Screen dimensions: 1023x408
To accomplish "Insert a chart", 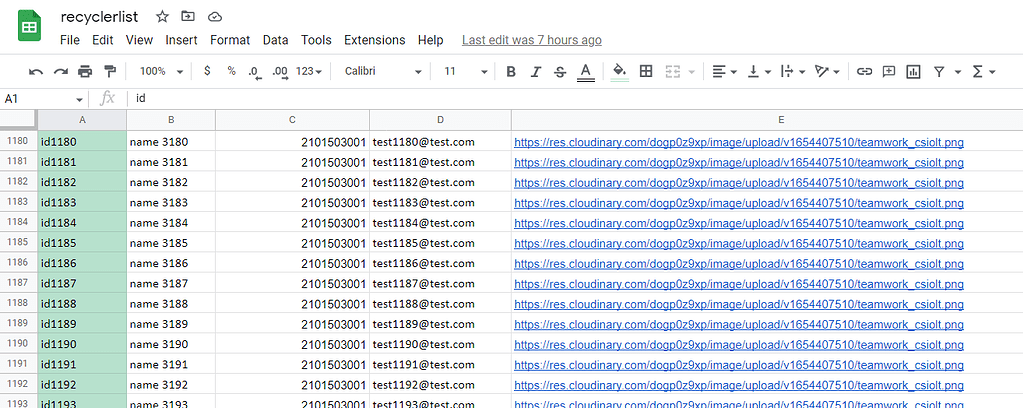I will 913,72.
